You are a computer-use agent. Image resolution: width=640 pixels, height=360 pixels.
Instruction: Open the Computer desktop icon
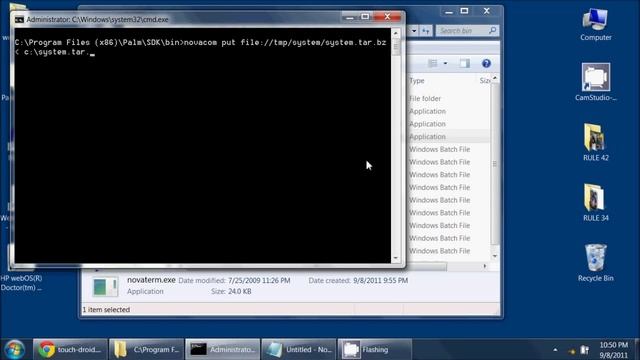tap(596, 24)
